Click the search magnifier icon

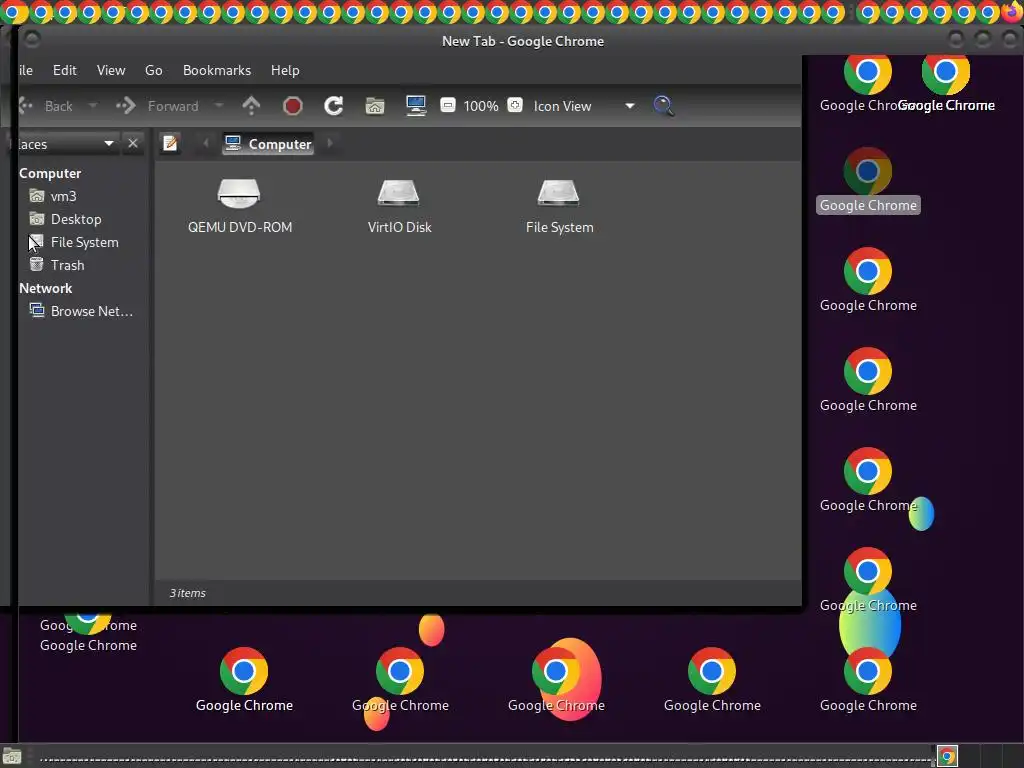pyautogui.click(x=664, y=105)
